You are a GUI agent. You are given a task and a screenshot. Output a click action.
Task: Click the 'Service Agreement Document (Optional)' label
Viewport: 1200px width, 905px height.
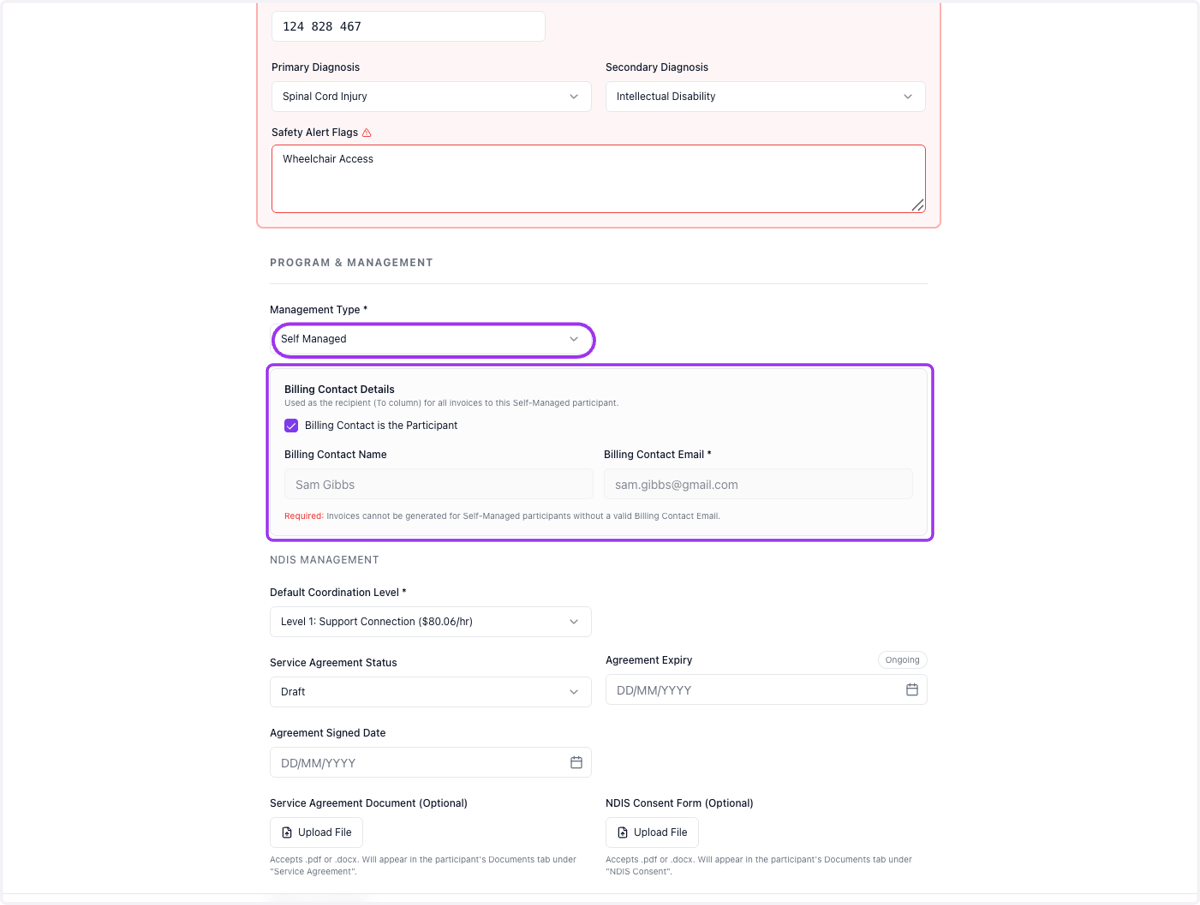(369, 803)
